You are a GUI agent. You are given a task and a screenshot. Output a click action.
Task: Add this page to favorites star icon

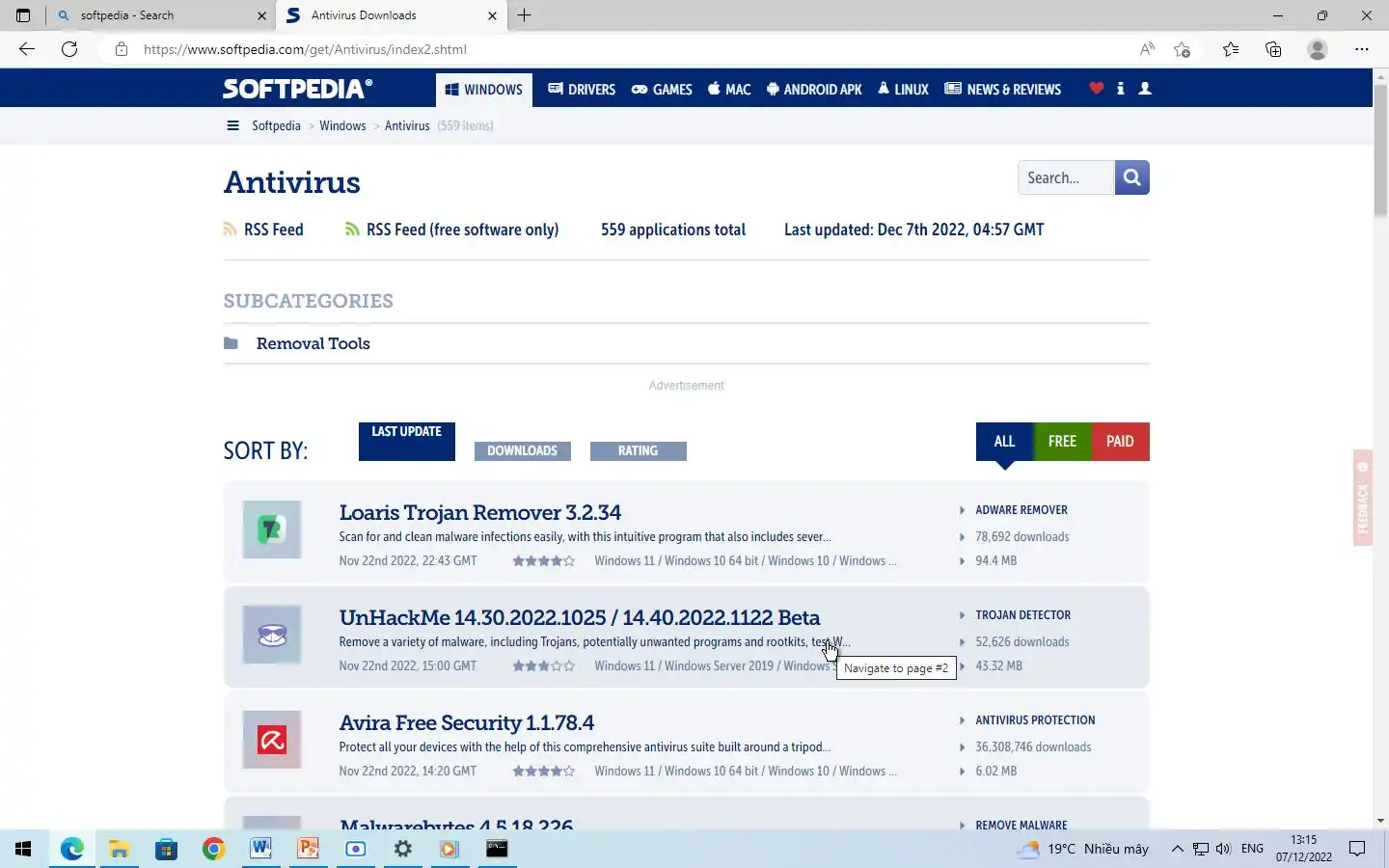[x=1183, y=49]
